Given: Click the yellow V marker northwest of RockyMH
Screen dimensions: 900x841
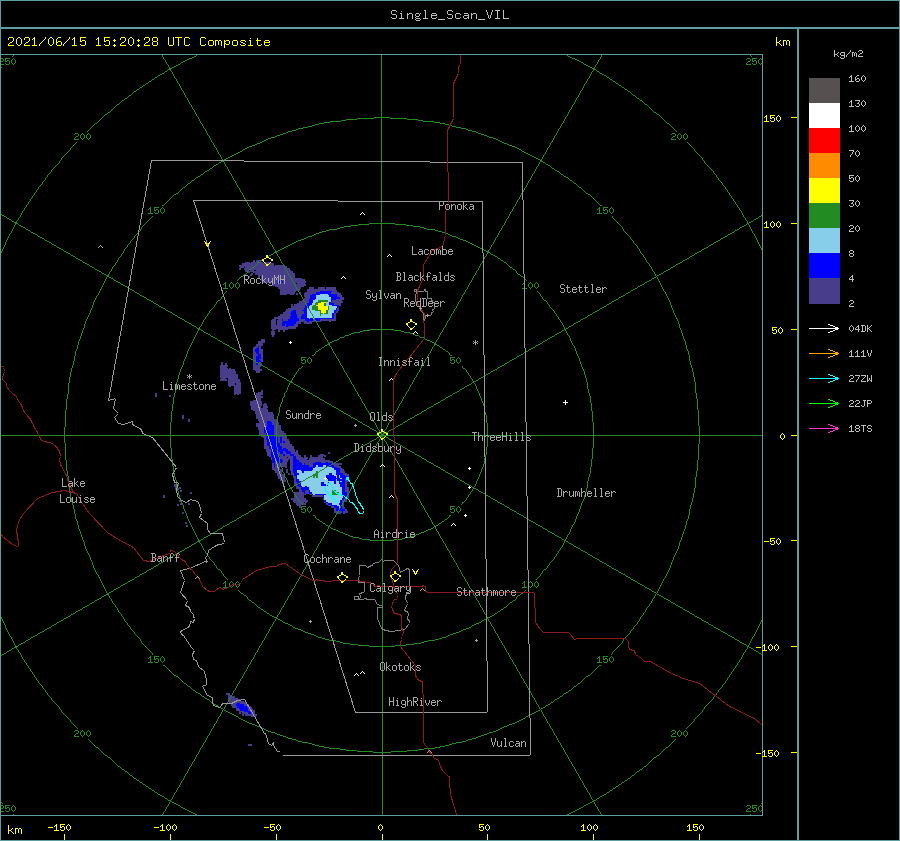Looking at the screenshot, I should pos(208,244).
